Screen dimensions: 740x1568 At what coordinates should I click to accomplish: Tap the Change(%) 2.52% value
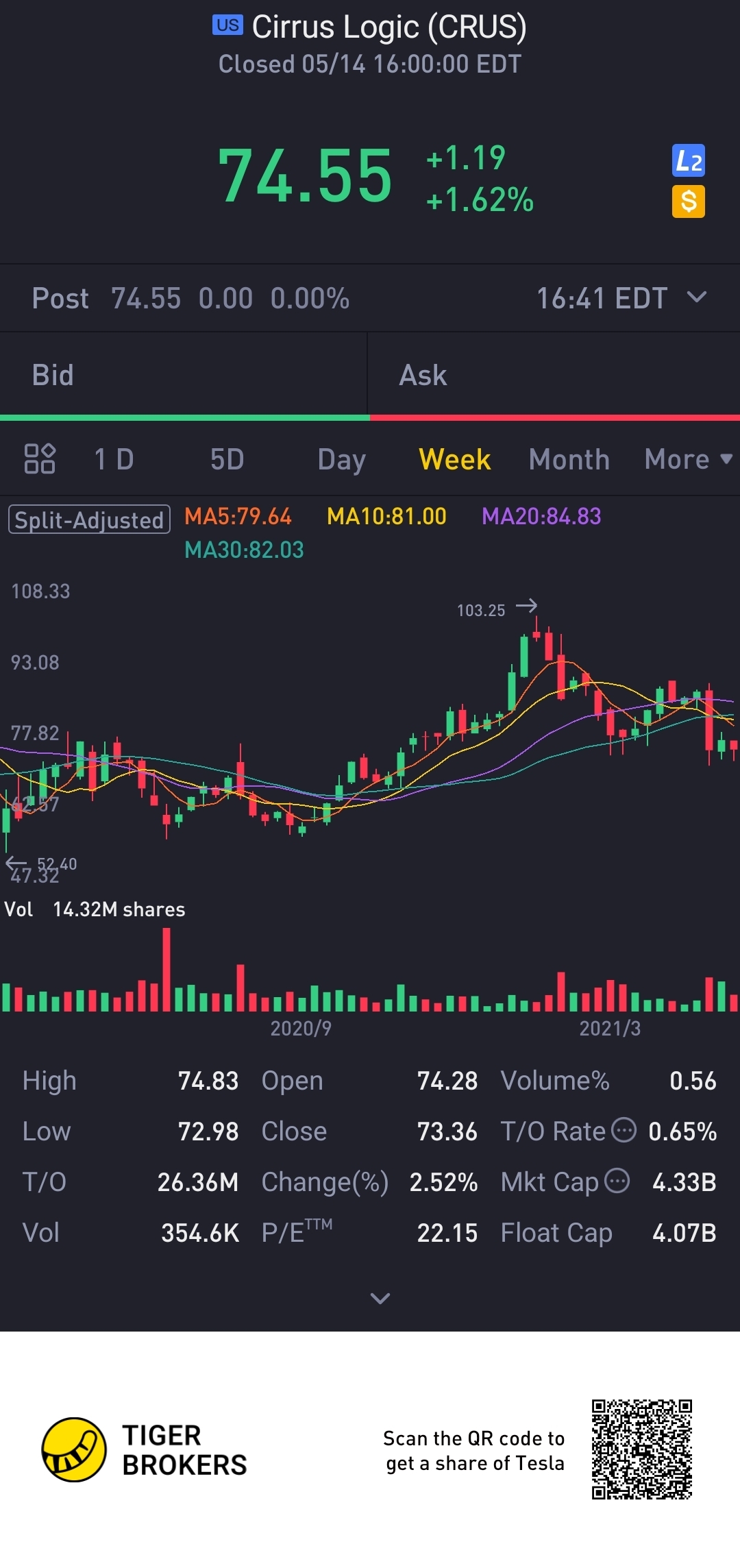443,1182
